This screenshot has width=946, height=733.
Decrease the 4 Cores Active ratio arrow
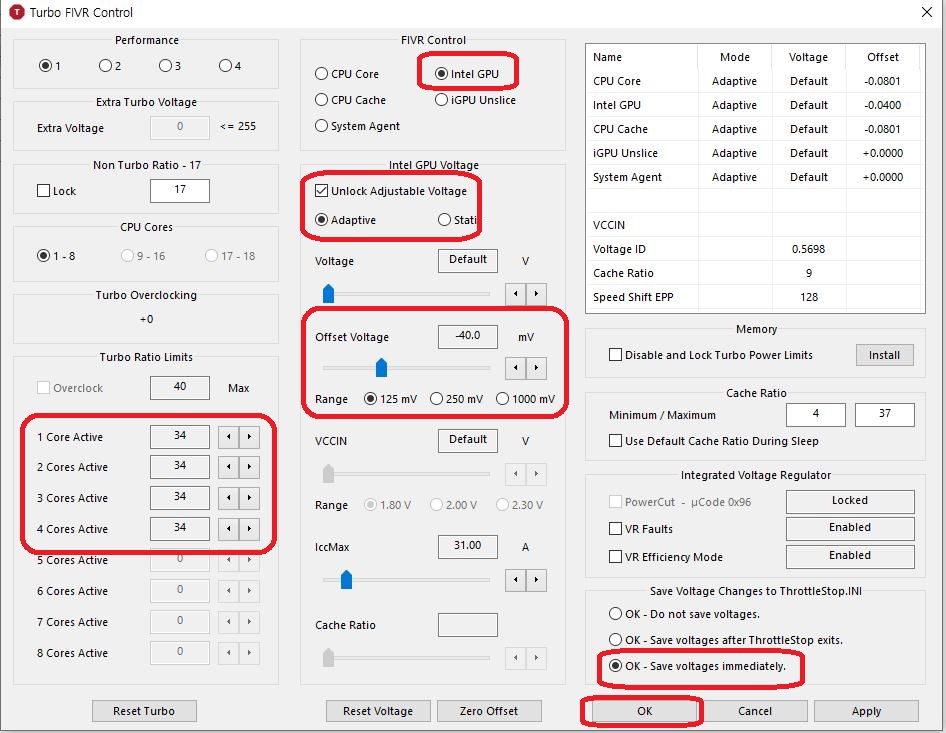pos(229,528)
